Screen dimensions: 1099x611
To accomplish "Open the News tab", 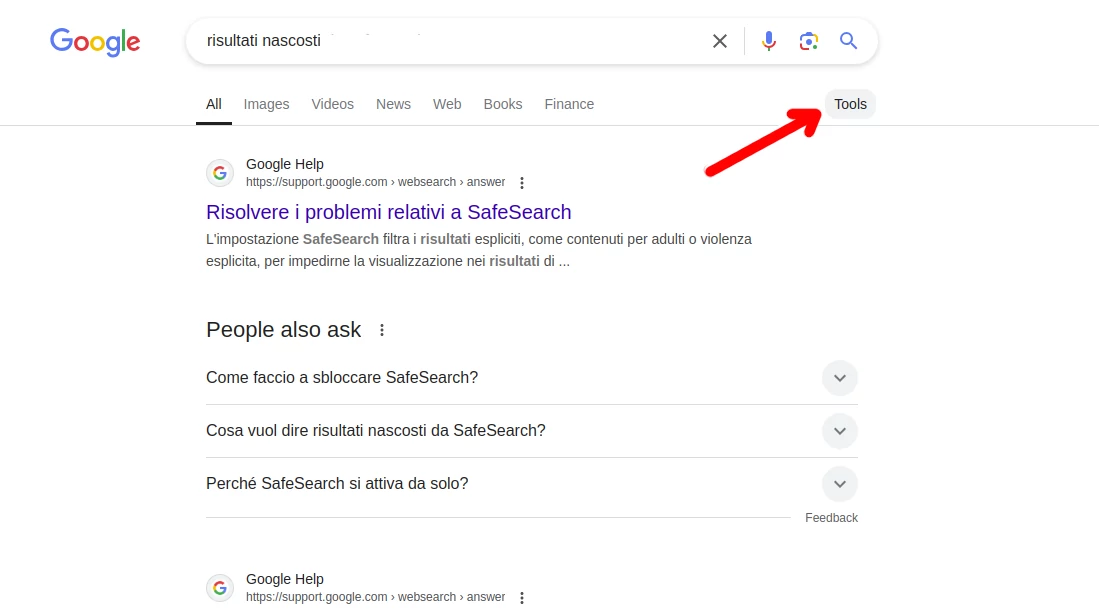I will pyautogui.click(x=393, y=104).
